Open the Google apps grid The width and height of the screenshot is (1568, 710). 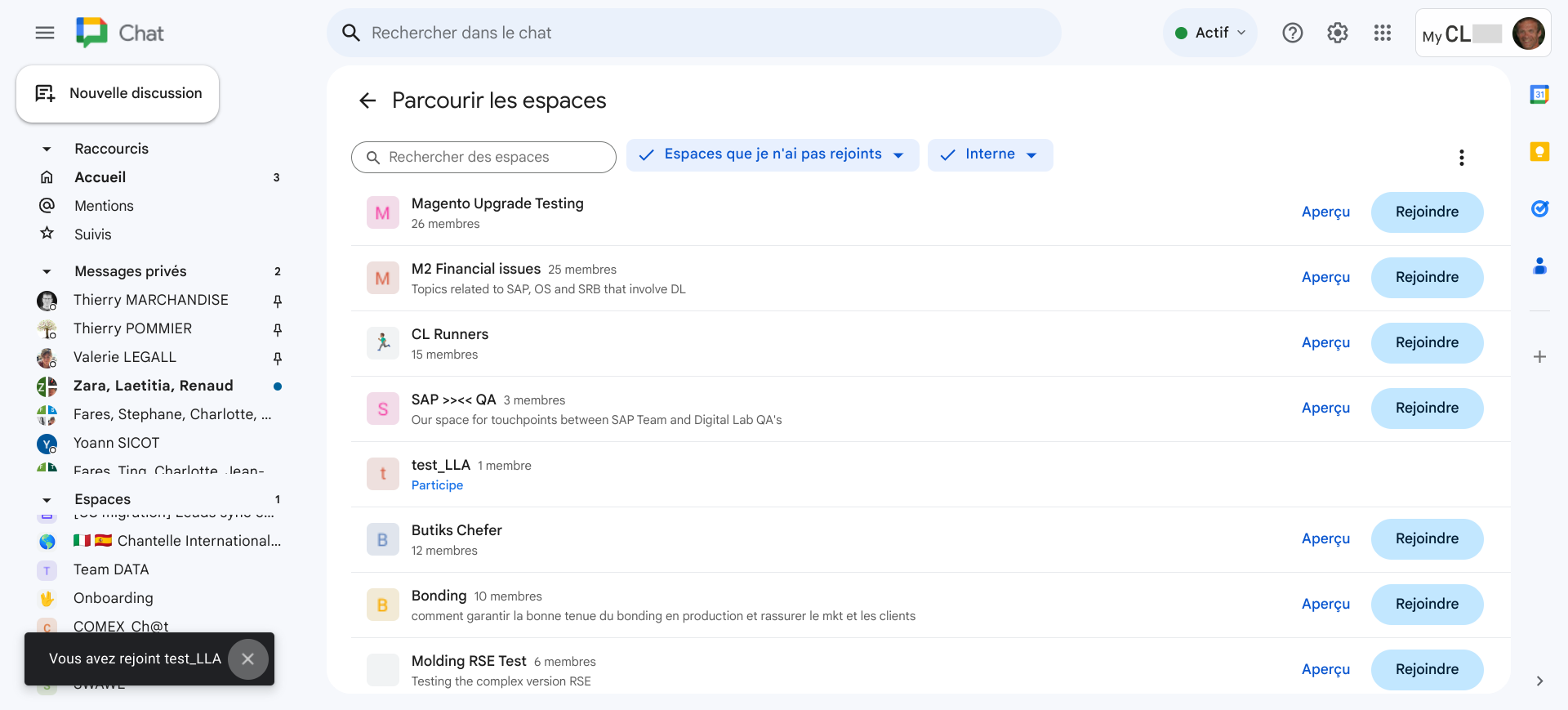point(1382,33)
